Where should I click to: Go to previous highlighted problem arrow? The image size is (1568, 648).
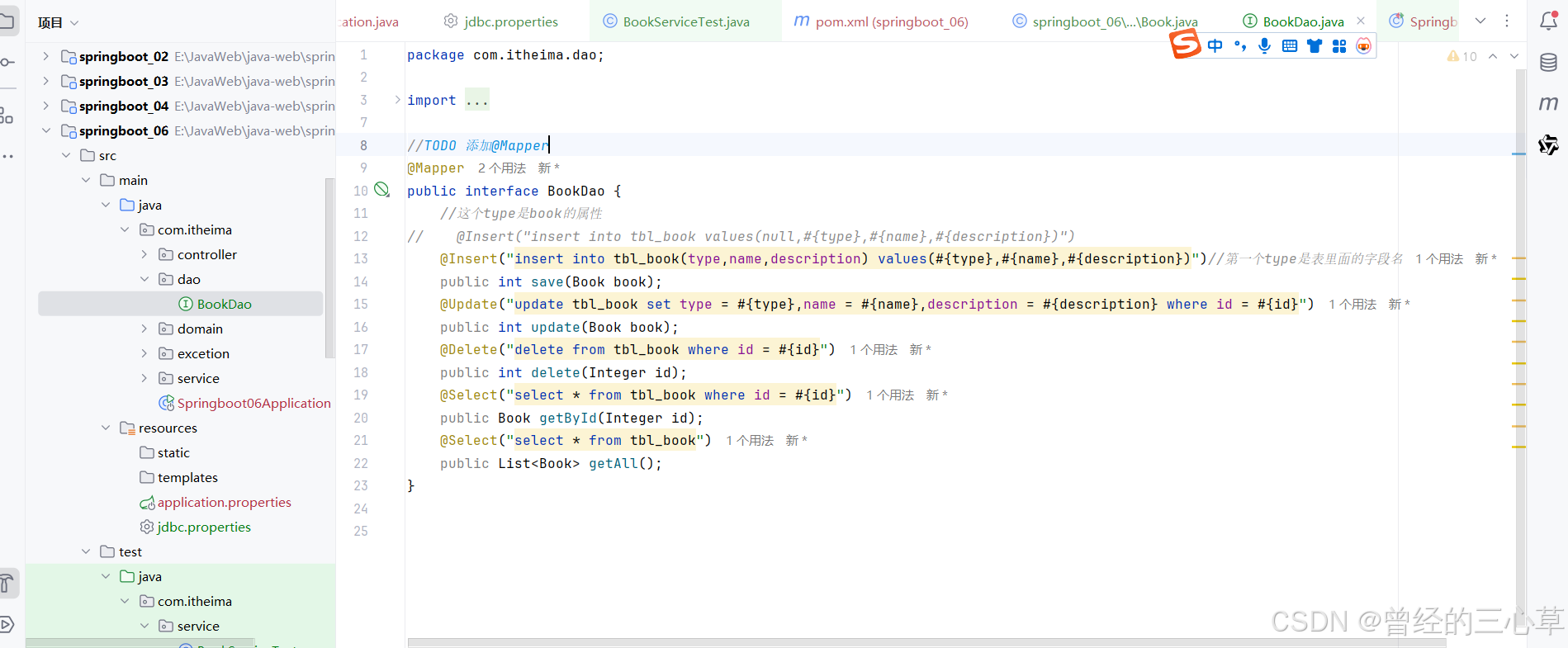(1493, 56)
